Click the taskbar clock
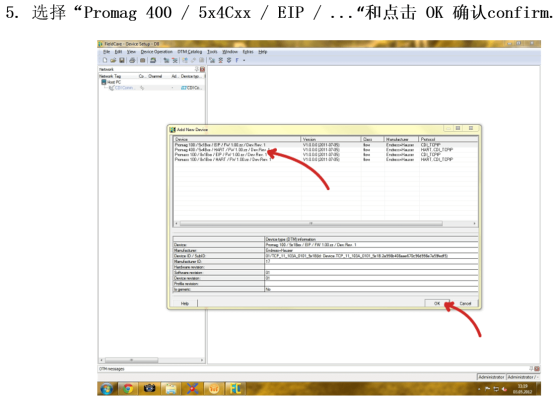This screenshot has width=554, height=399. pos(522,389)
